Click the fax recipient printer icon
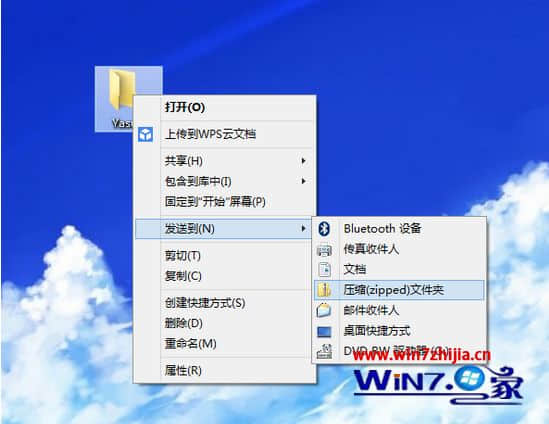 click(x=324, y=250)
